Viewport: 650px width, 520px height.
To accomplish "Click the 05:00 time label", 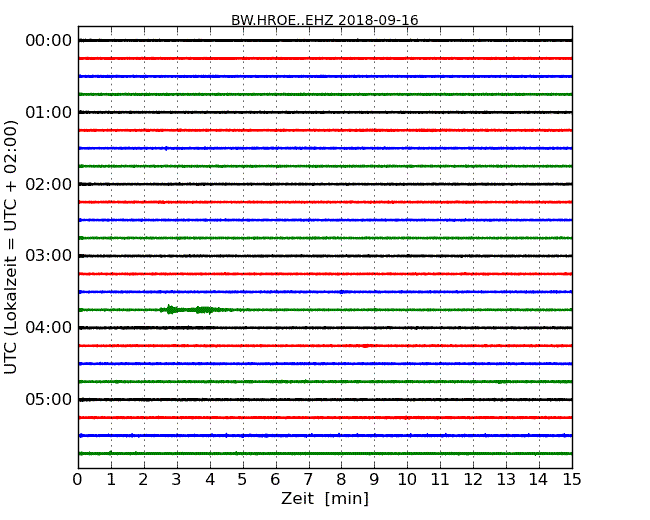I will pyautogui.click(x=49, y=399).
